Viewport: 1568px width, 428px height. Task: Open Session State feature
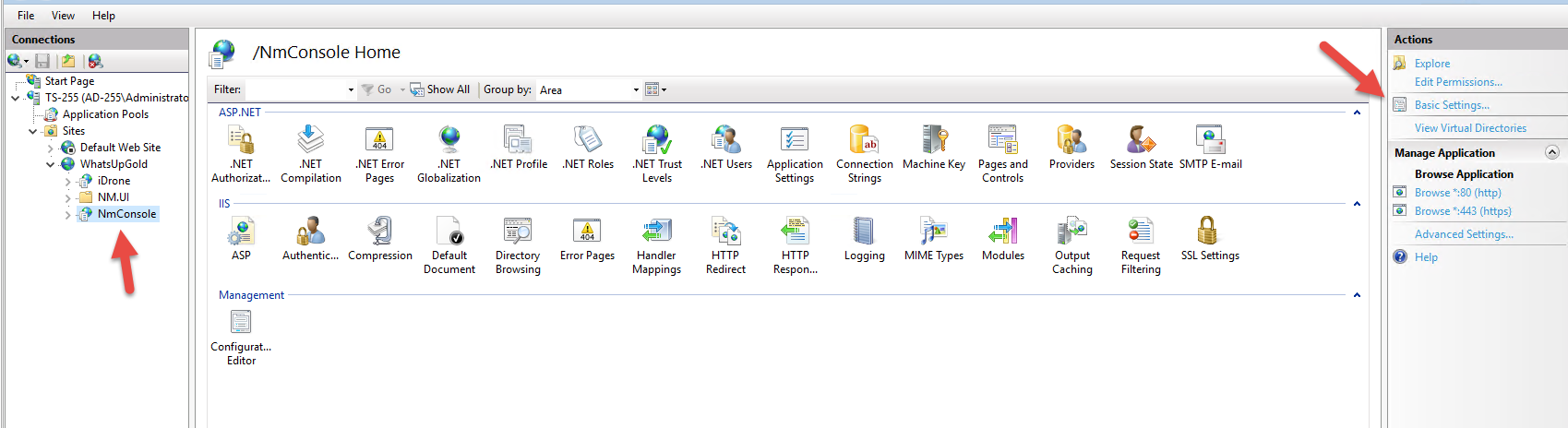(1142, 148)
